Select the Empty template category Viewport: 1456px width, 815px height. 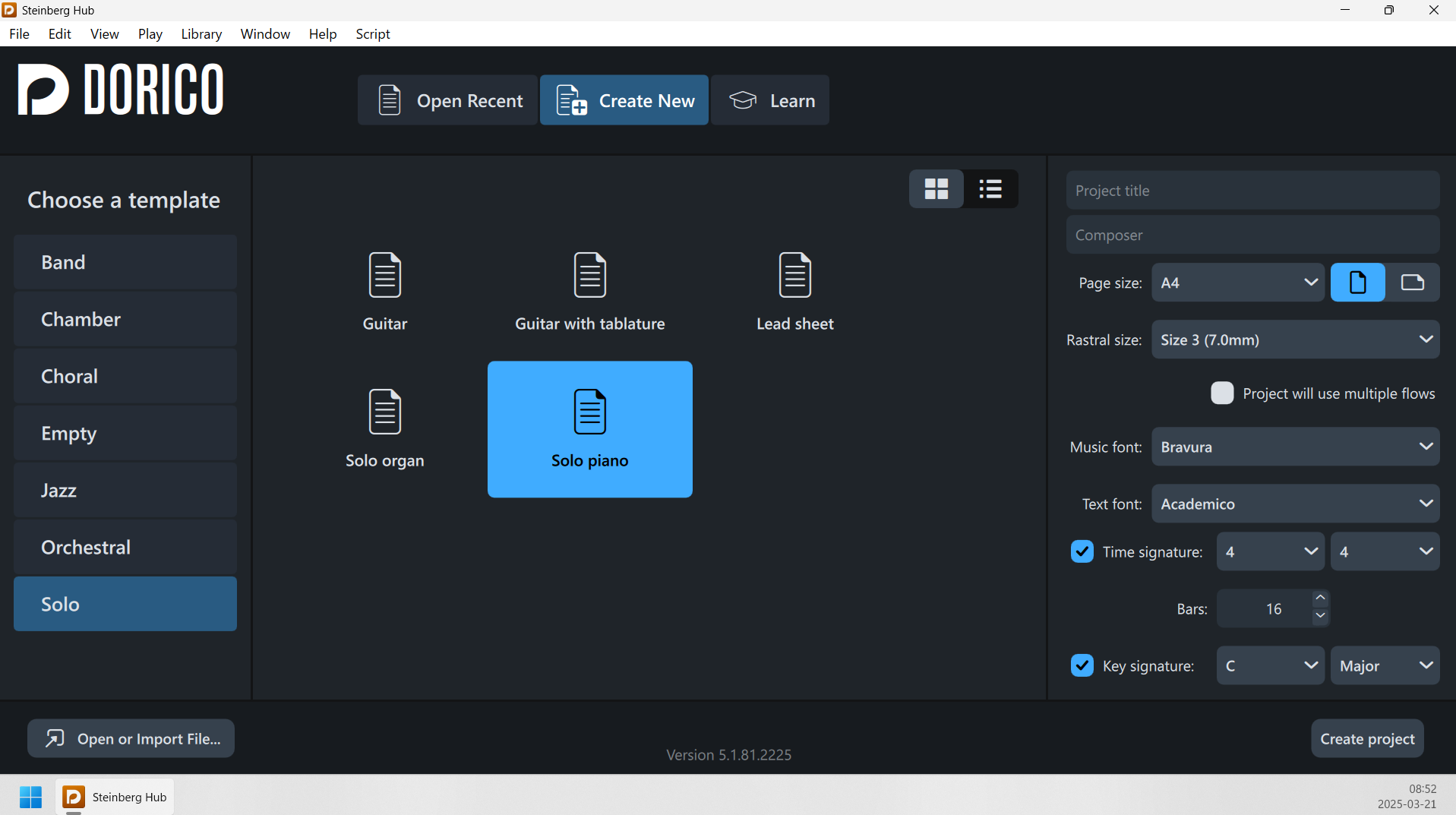[125, 433]
